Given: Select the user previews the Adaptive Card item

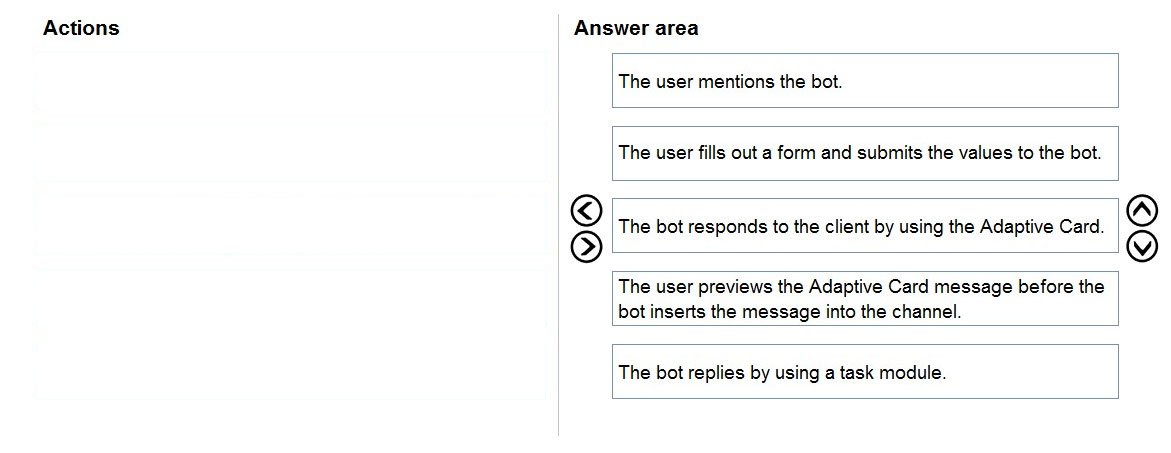Looking at the screenshot, I should coord(865,299).
